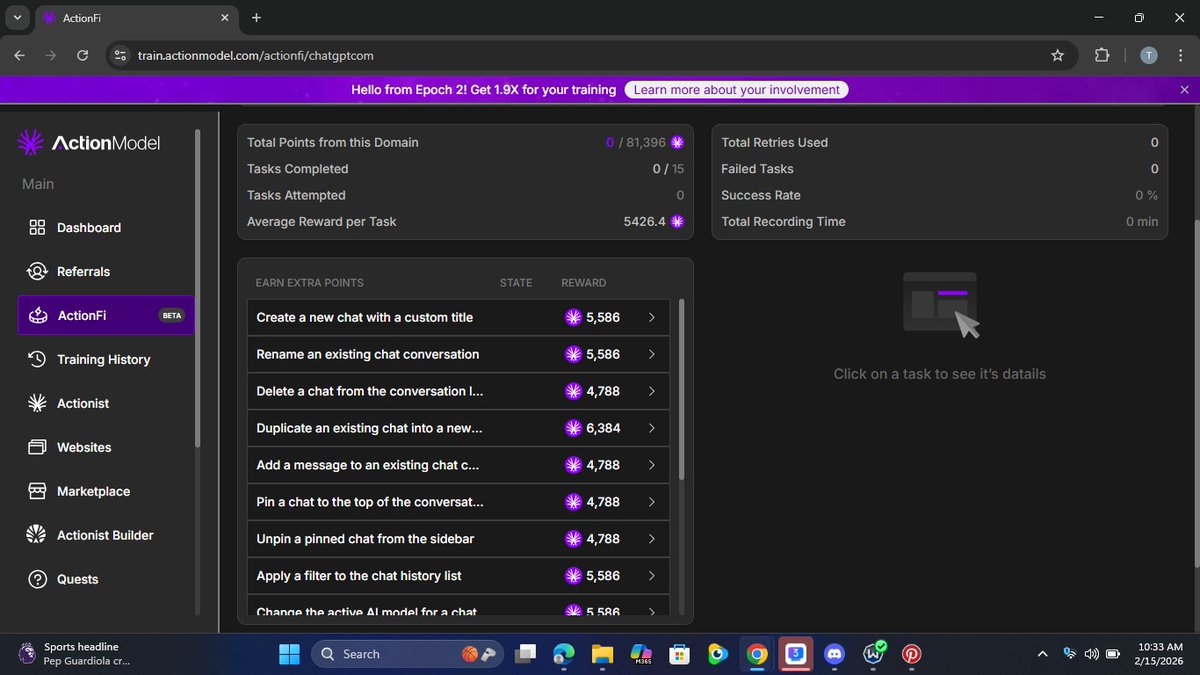Click 'Learn more about your involvement' button

pos(737,90)
